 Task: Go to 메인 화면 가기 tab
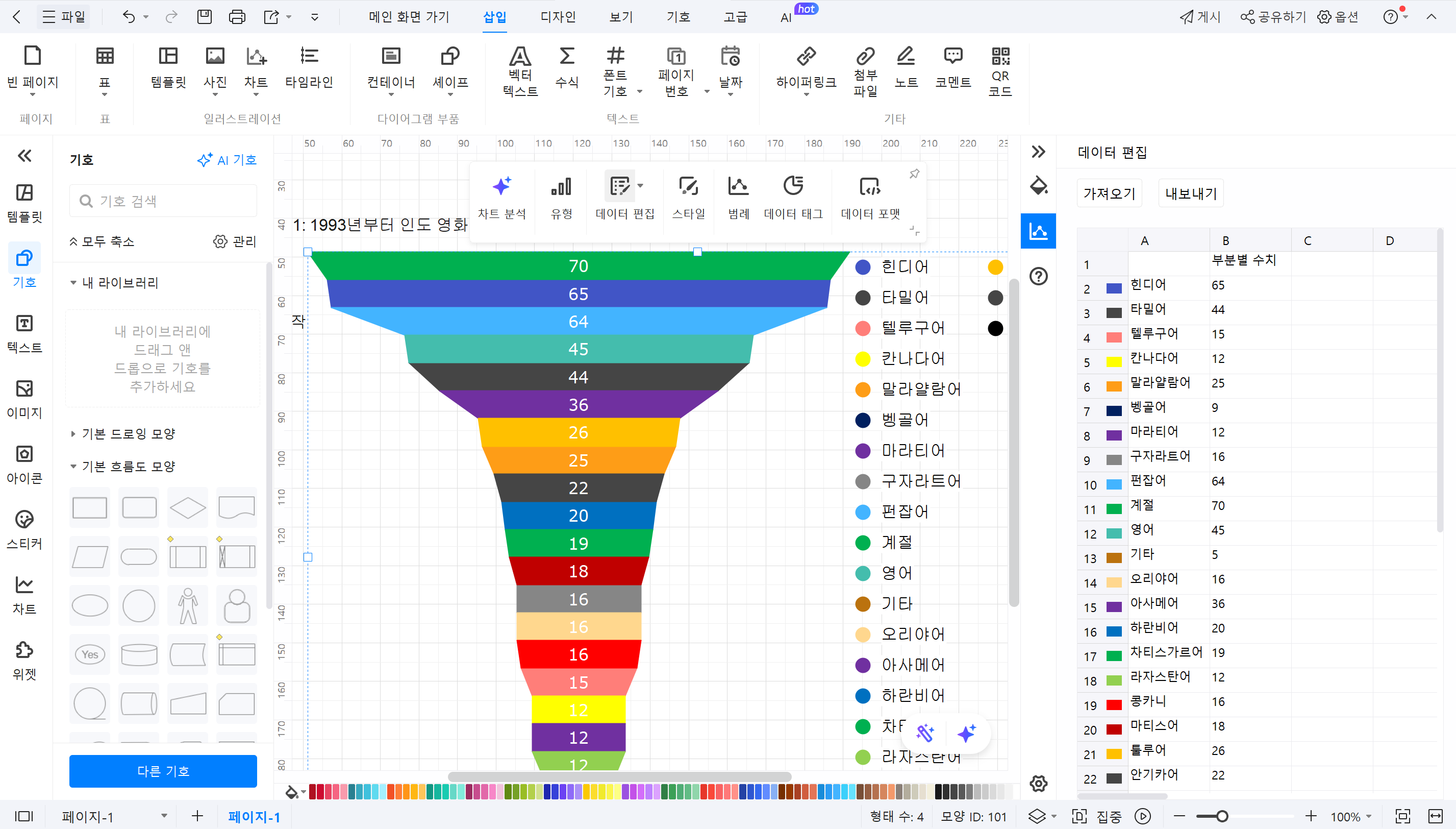(x=409, y=17)
